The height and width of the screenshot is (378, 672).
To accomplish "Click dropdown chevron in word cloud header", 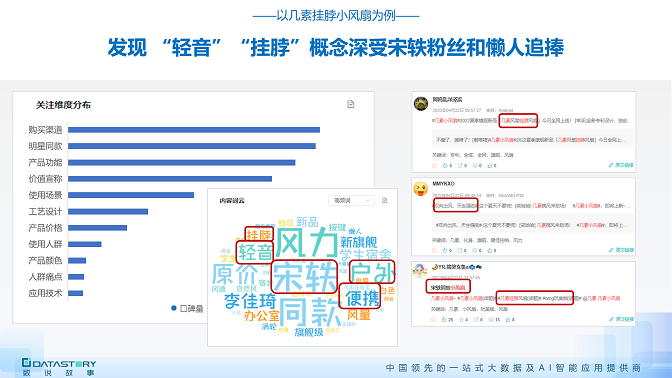I will coord(367,200).
